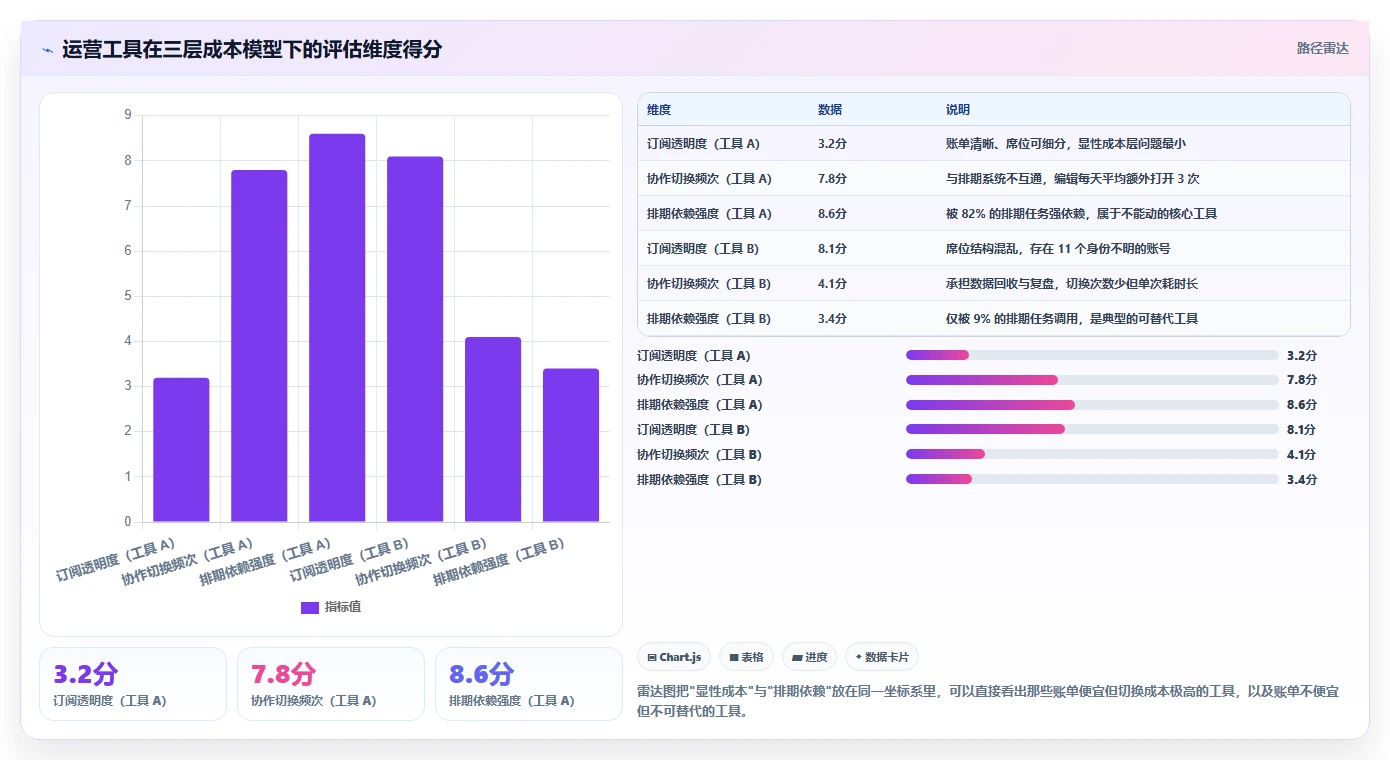
Task: Click the 7.8分 table cell
Action: [832, 179]
